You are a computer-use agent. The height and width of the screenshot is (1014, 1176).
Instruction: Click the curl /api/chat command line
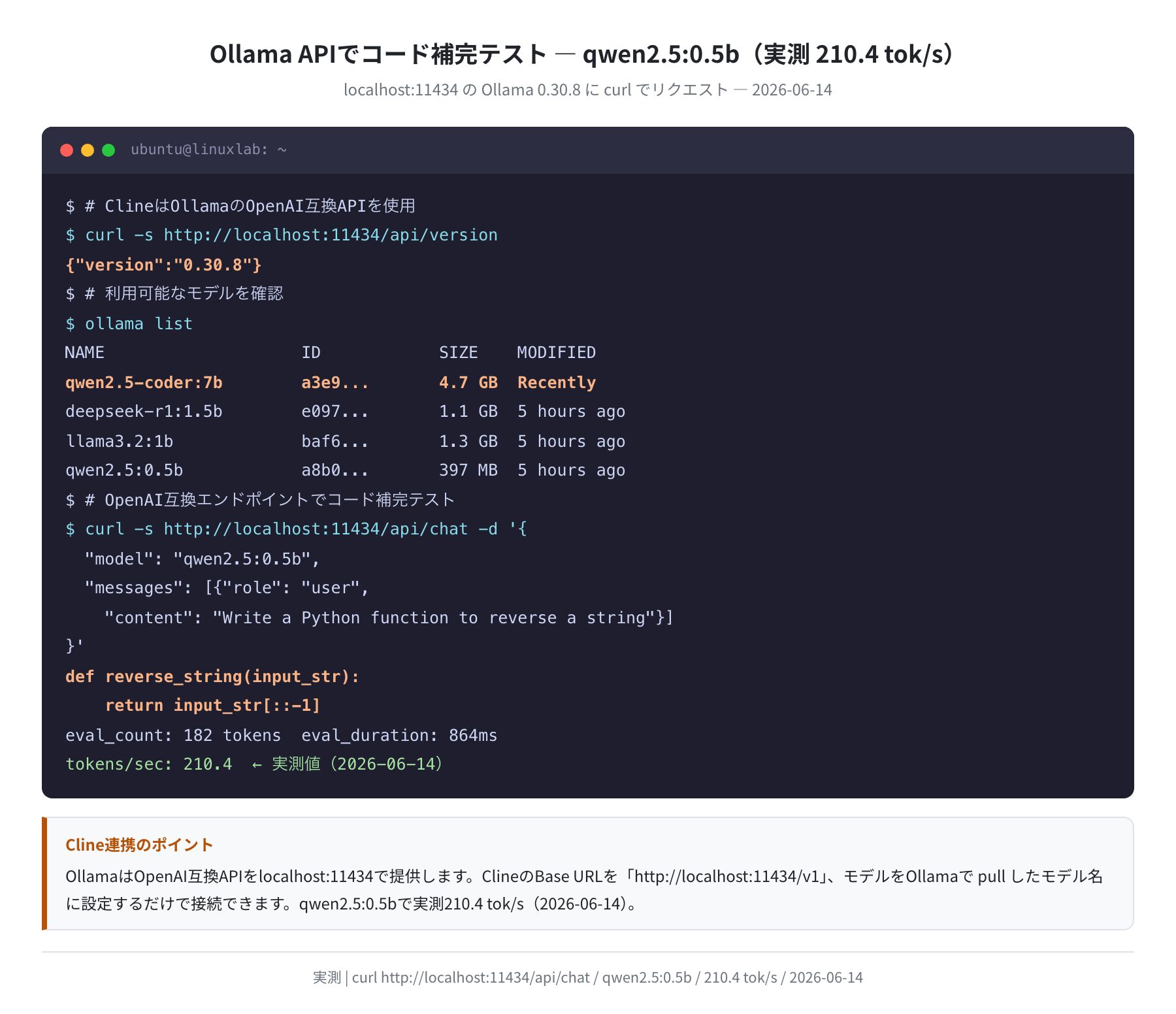point(296,529)
